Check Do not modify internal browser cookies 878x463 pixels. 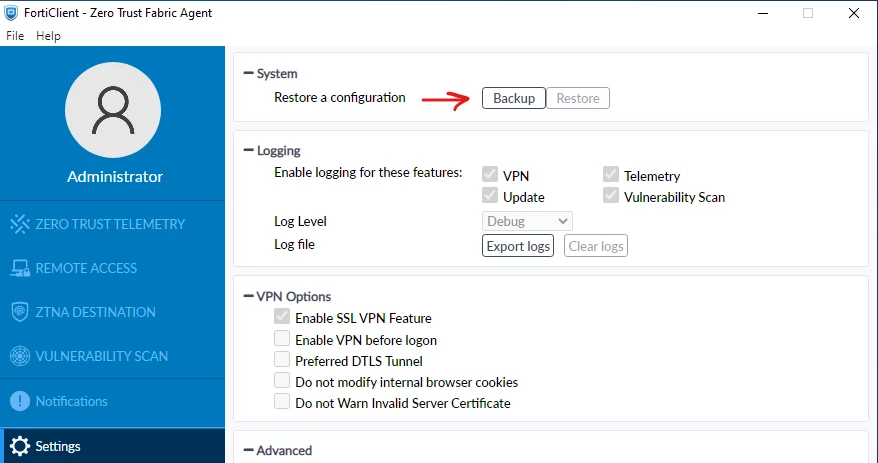282,380
